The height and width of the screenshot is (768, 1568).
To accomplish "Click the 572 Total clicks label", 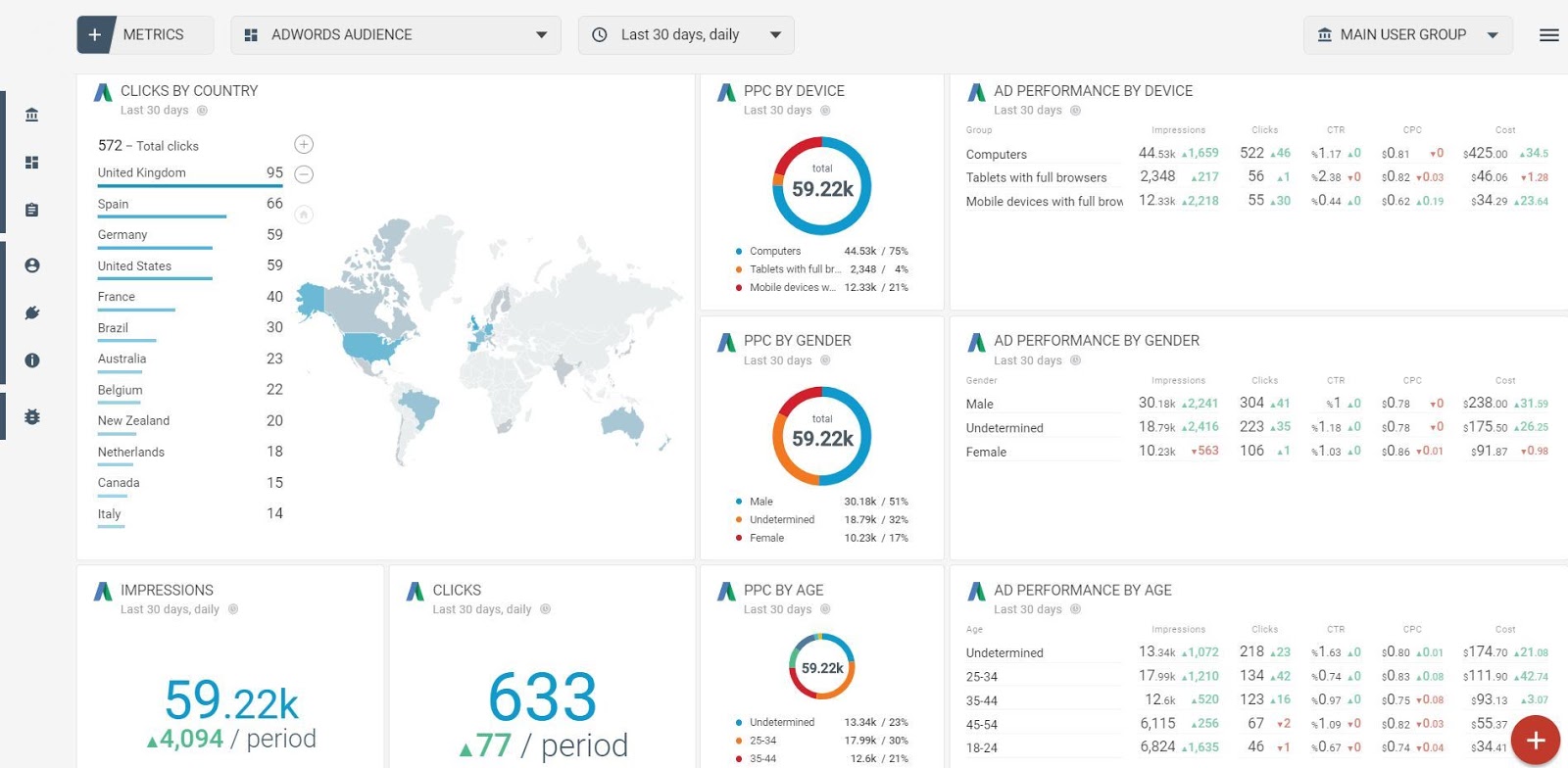I will coord(148,146).
